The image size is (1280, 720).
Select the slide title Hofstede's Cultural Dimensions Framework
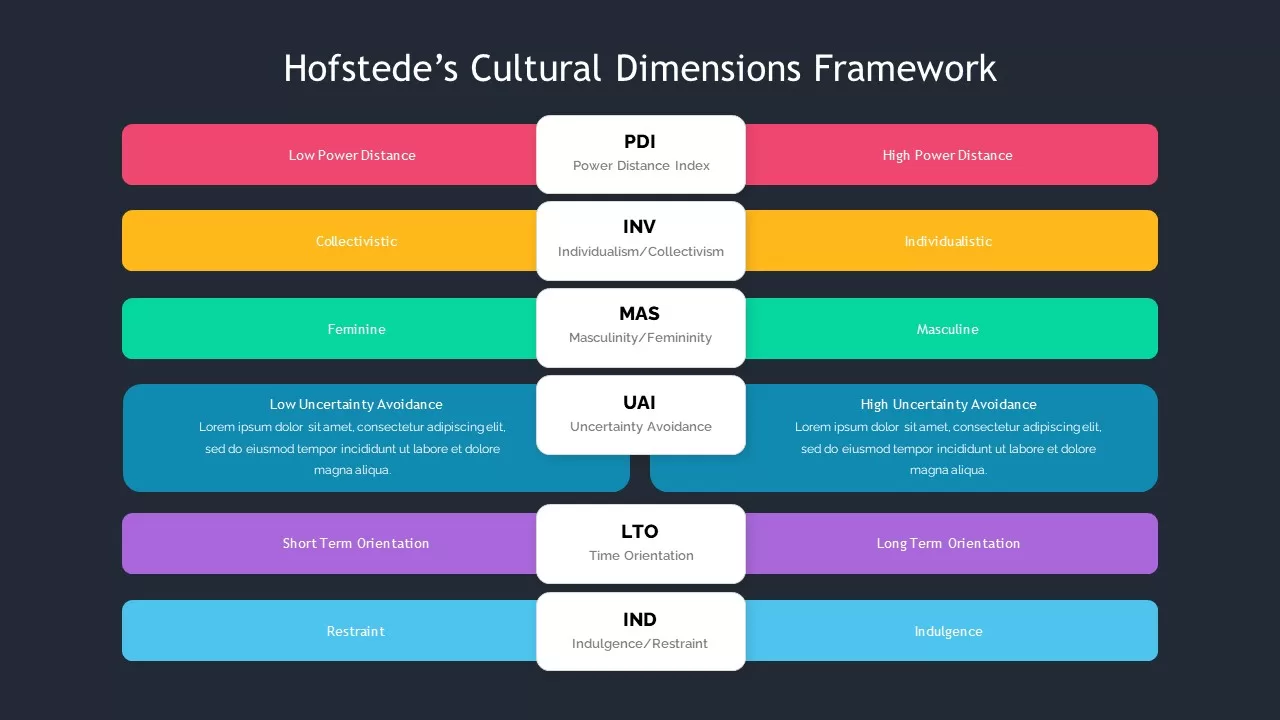[x=640, y=69]
